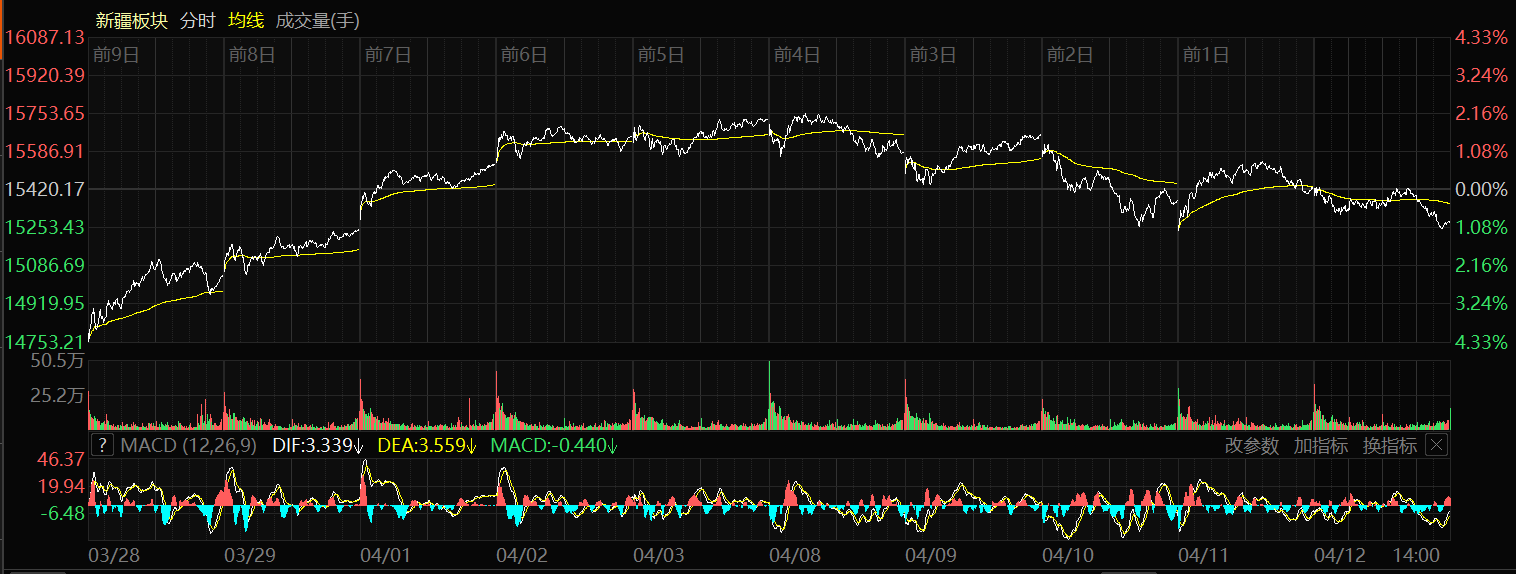This screenshot has width=1516, height=574.
Task: Click the 03/28 date on time axis
Action: (x=113, y=554)
